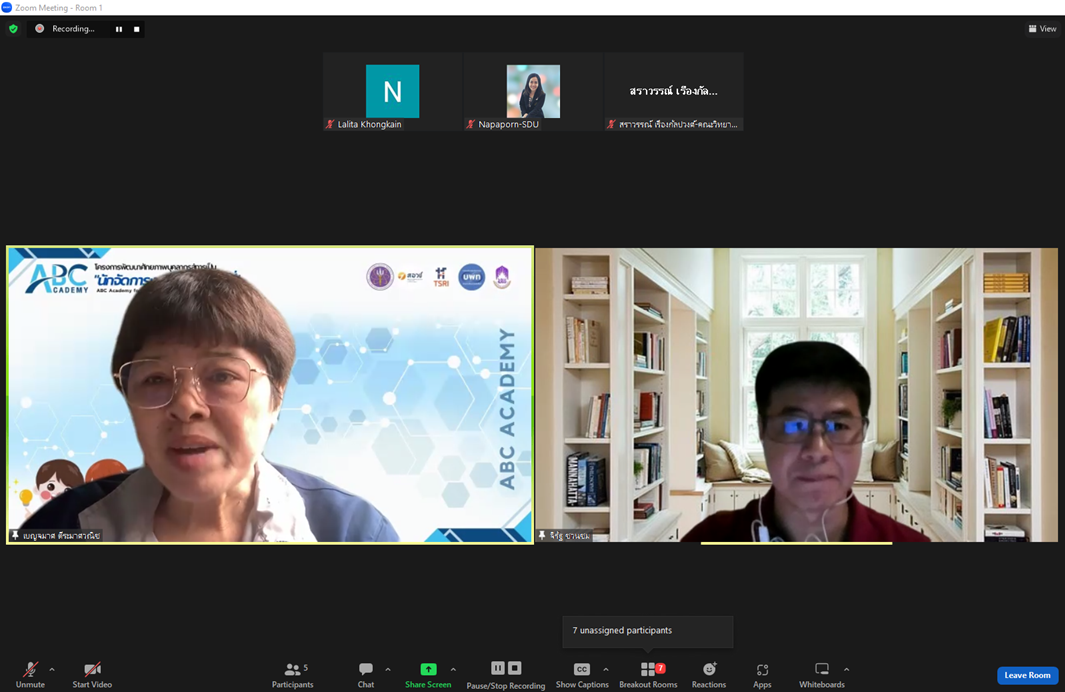Screen dimensions: 1065x692
Task: Open the Zoom Apps panel
Action: pos(762,671)
